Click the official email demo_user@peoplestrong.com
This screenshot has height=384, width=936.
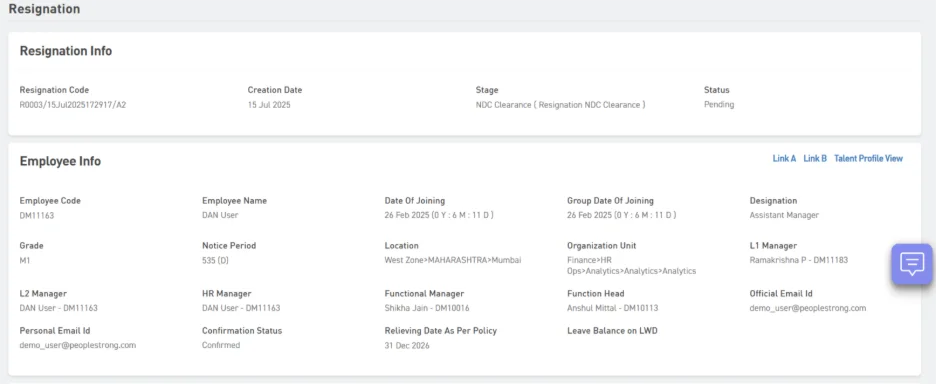[808, 308]
